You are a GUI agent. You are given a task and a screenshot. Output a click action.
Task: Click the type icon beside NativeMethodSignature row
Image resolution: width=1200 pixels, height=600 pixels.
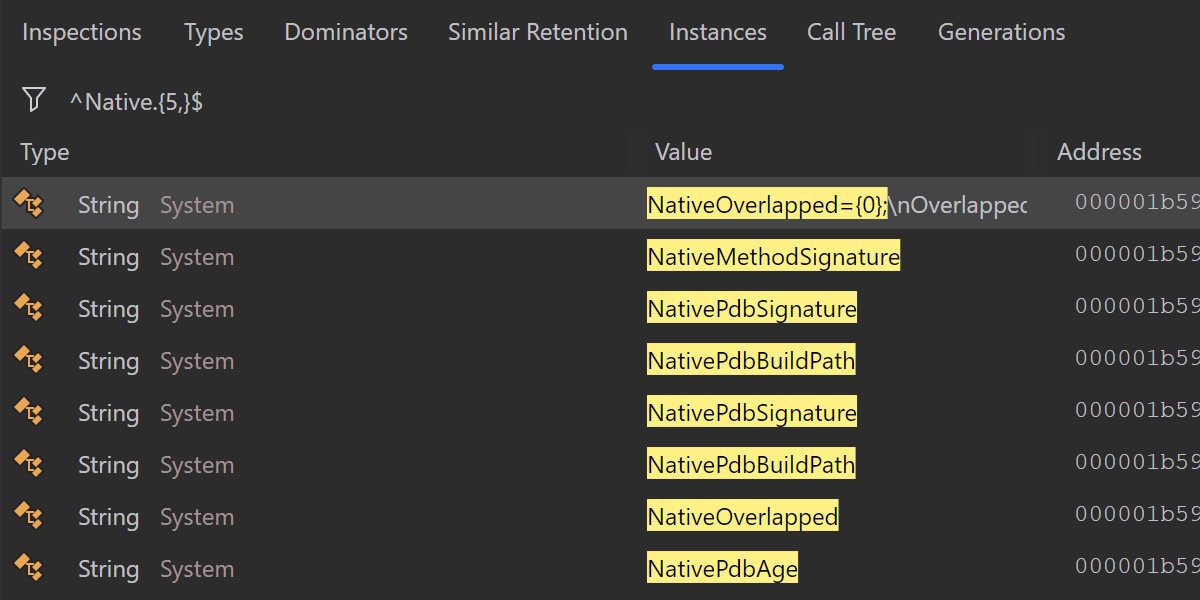(x=28, y=257)
